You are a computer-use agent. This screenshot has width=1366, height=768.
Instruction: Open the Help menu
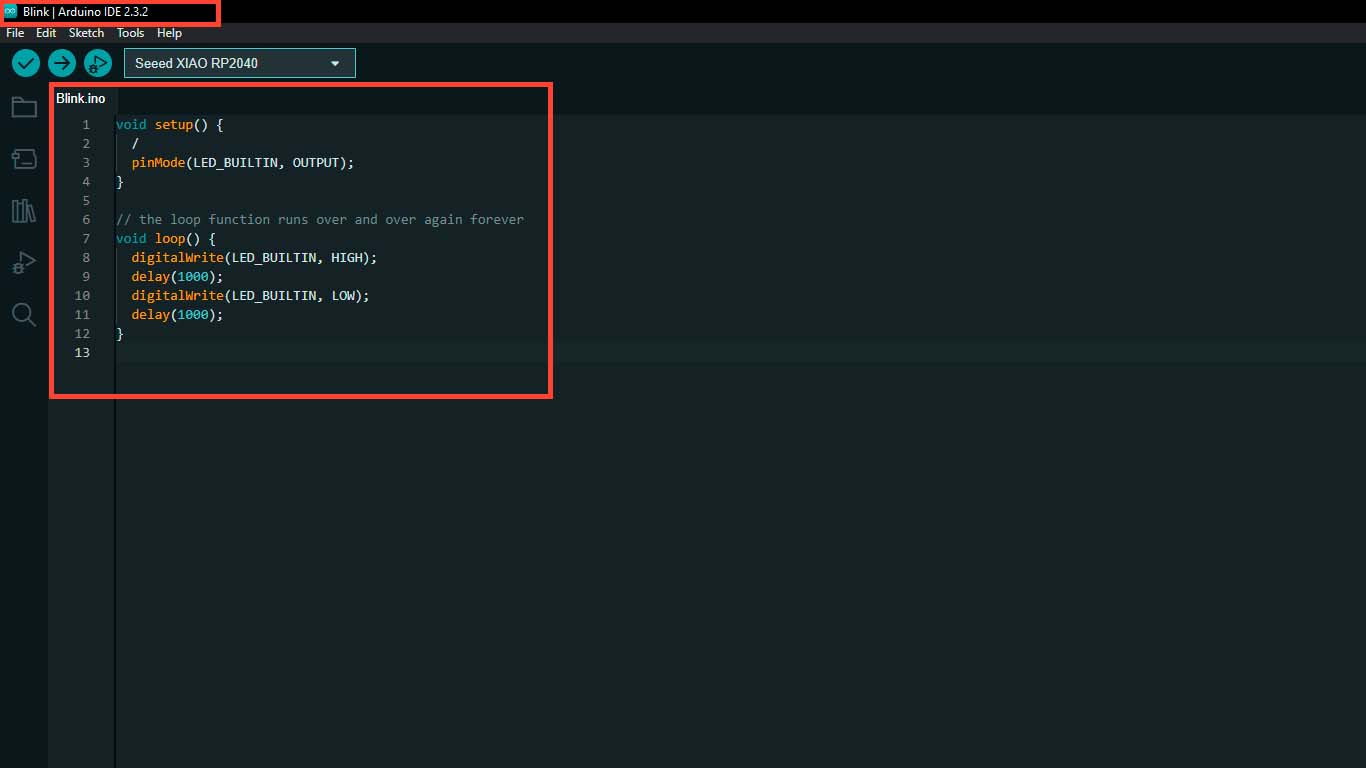pos(170,33)
